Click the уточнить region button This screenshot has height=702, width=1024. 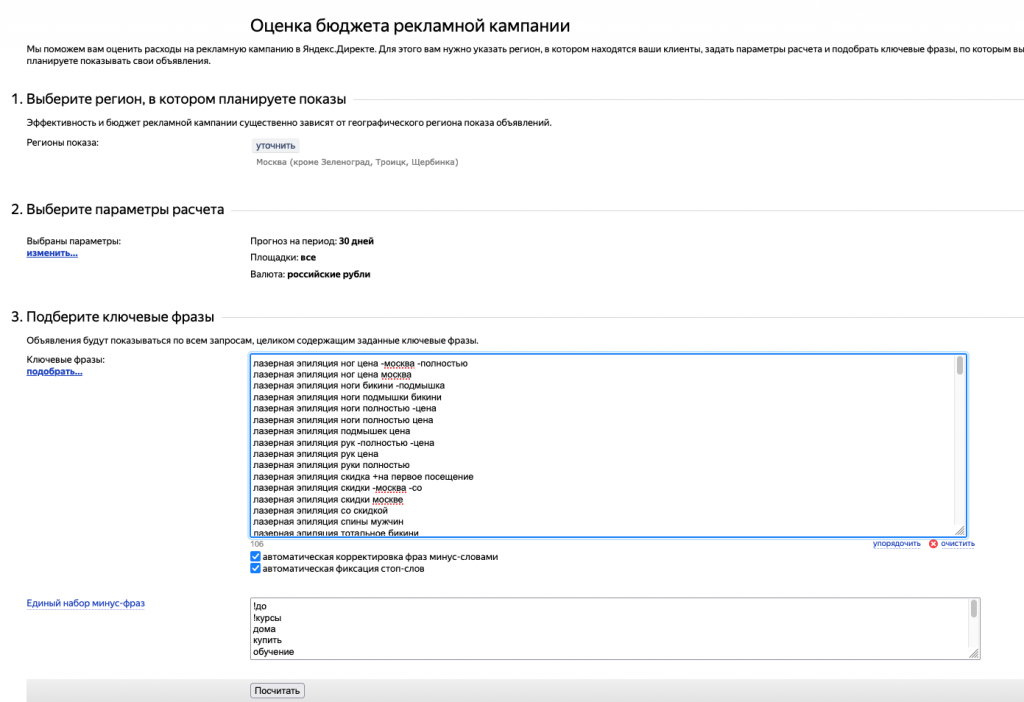coord(276,146)
